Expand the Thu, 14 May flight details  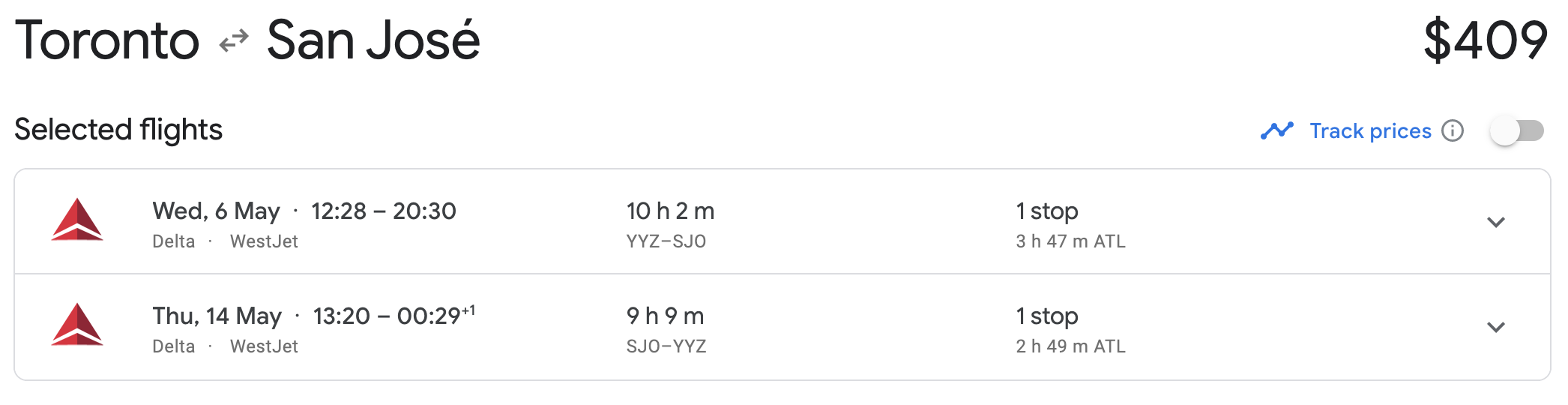point(1496,327)
